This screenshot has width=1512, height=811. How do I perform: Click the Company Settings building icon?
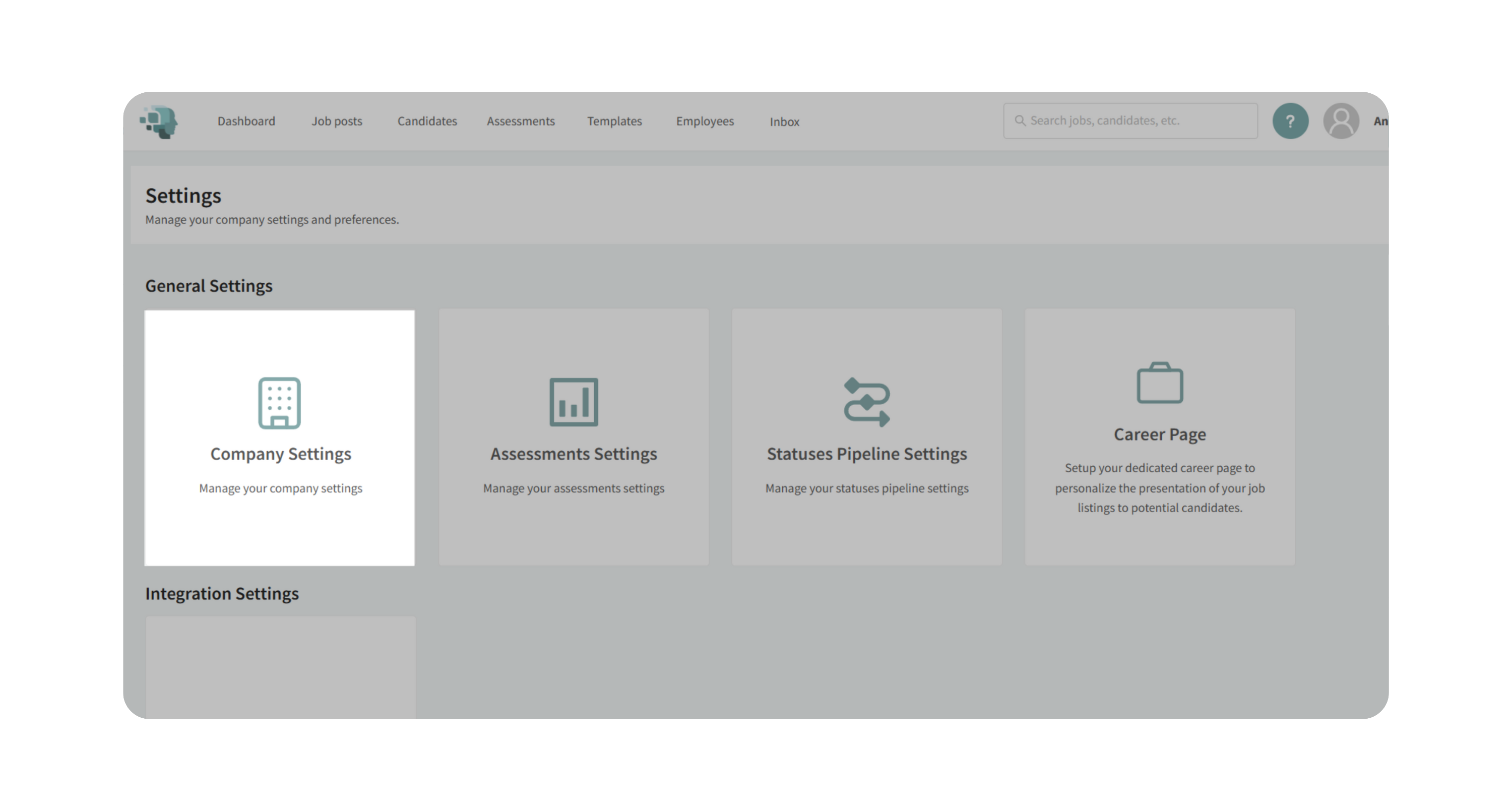click(x=279, y=403)
